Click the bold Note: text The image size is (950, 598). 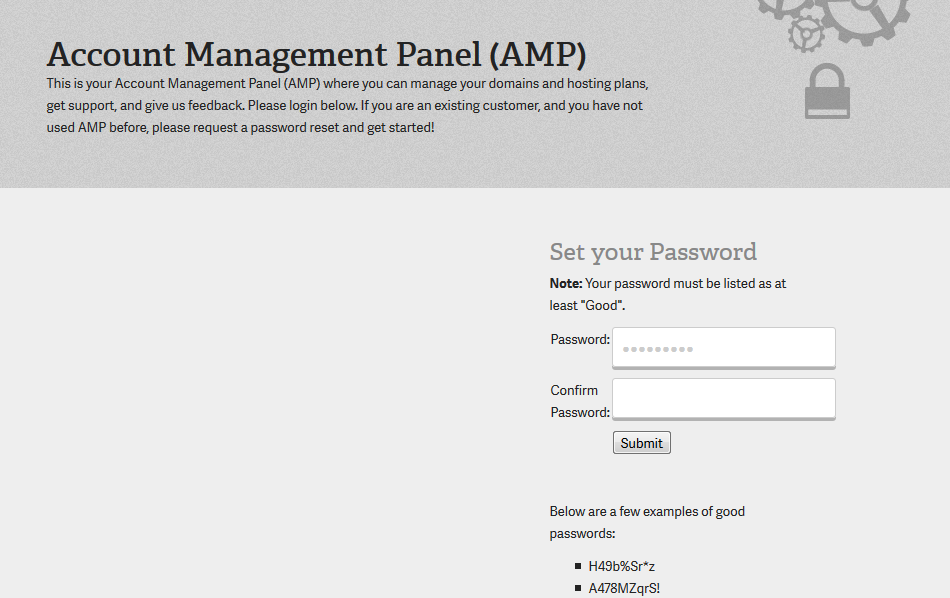[566, 284]
